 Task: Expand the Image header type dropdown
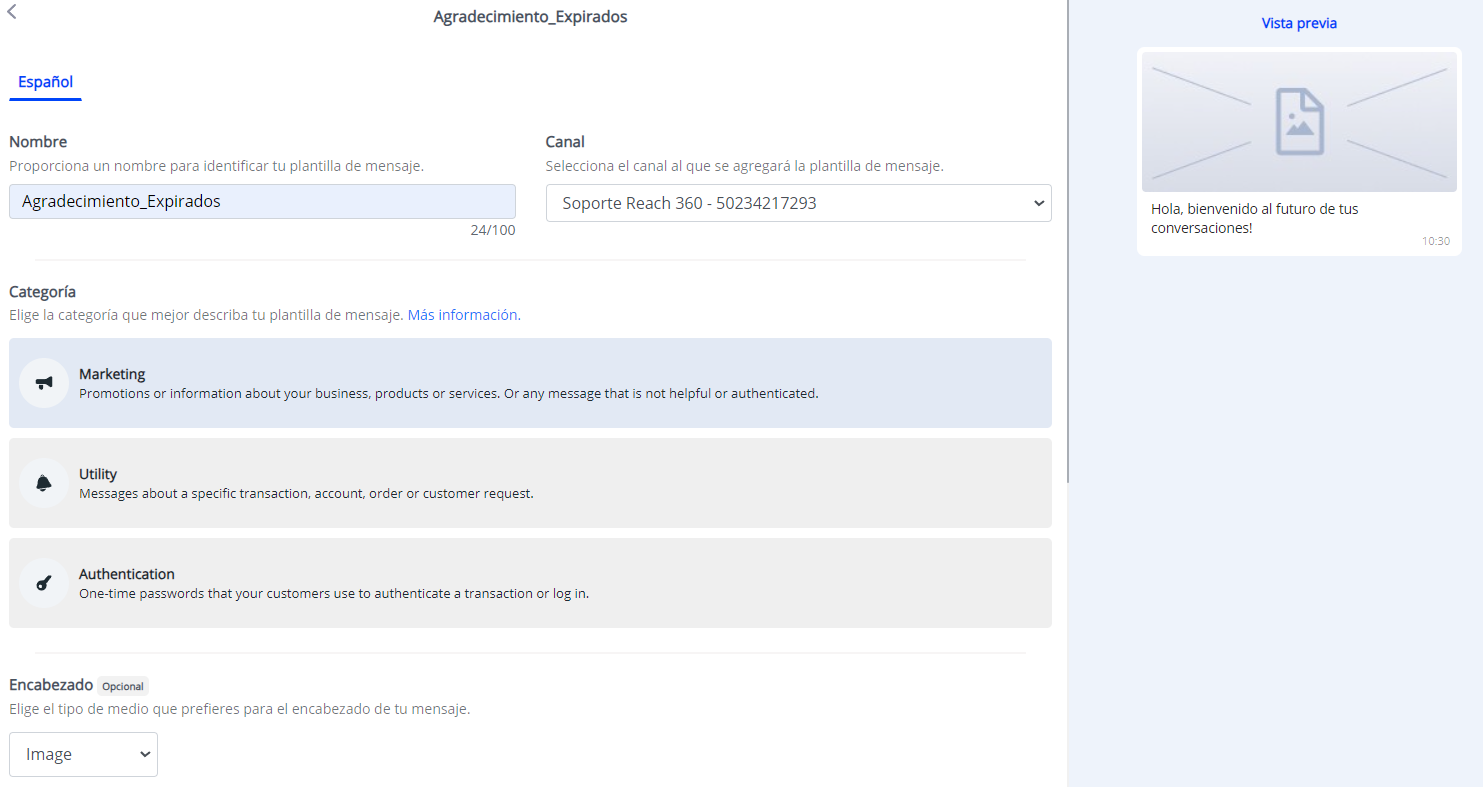pyautogui.click(x=83, y=754)
